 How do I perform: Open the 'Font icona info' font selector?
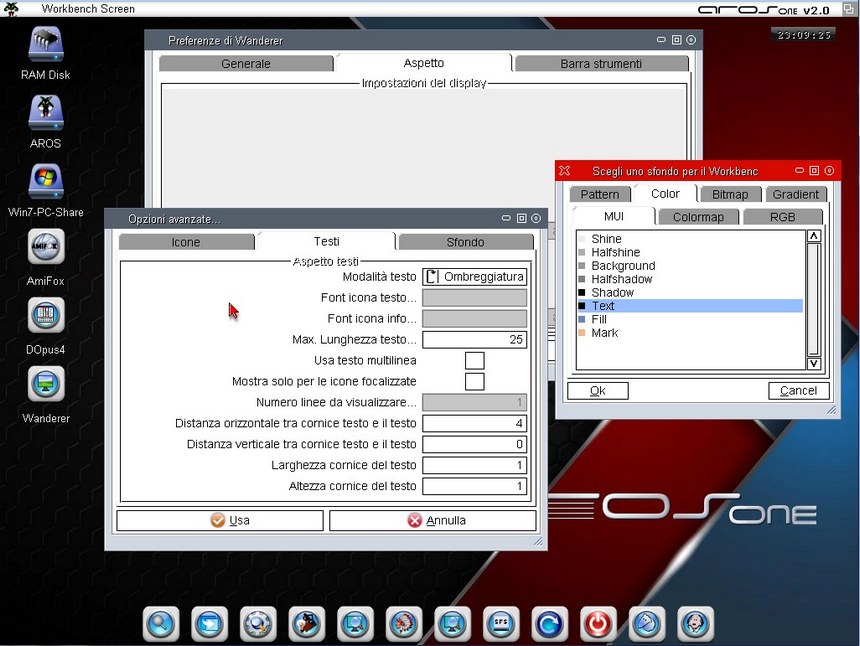(474, 319)
